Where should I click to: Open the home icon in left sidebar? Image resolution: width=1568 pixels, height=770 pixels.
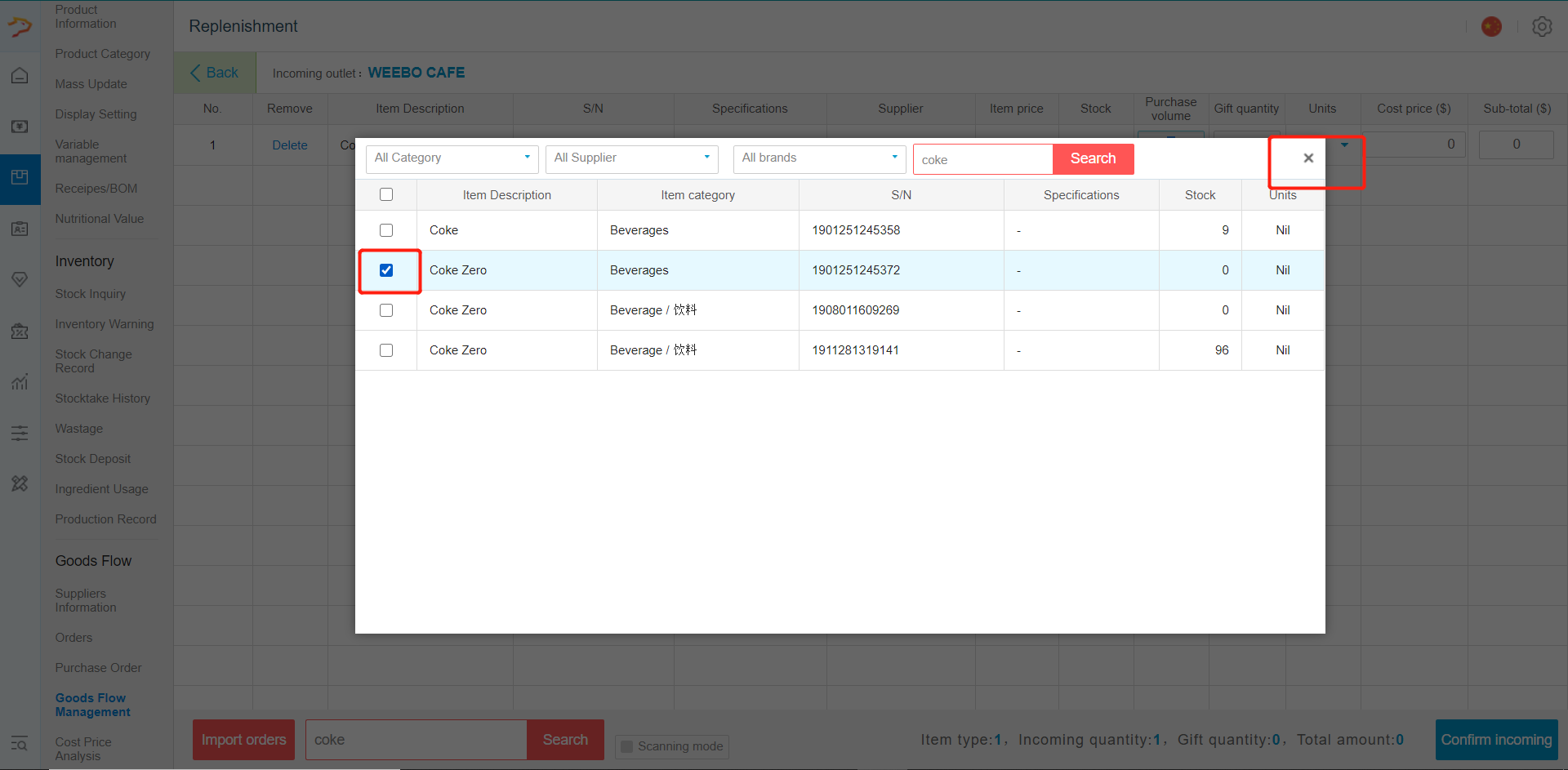(20, 75)
